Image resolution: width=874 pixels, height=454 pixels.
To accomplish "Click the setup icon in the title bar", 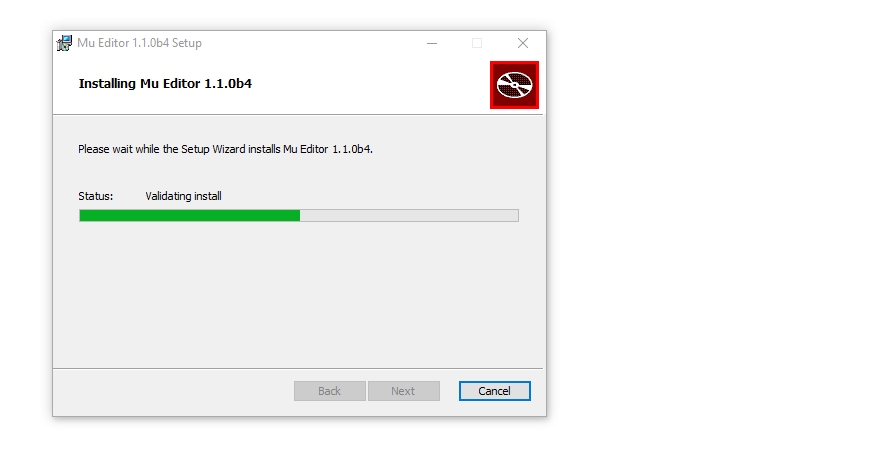I will pos(65,43).
